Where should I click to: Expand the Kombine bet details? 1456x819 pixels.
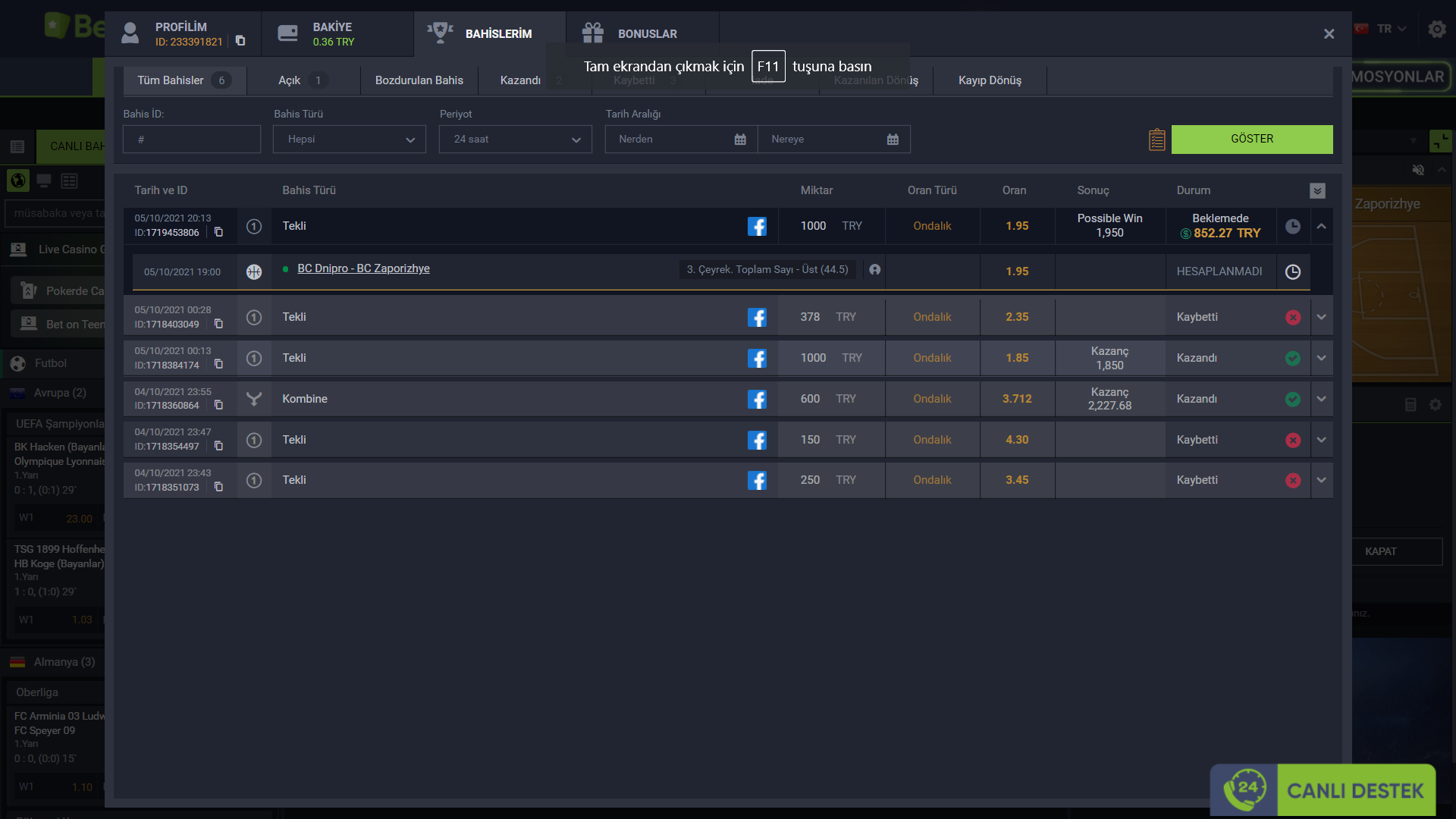pos(1322,399)
